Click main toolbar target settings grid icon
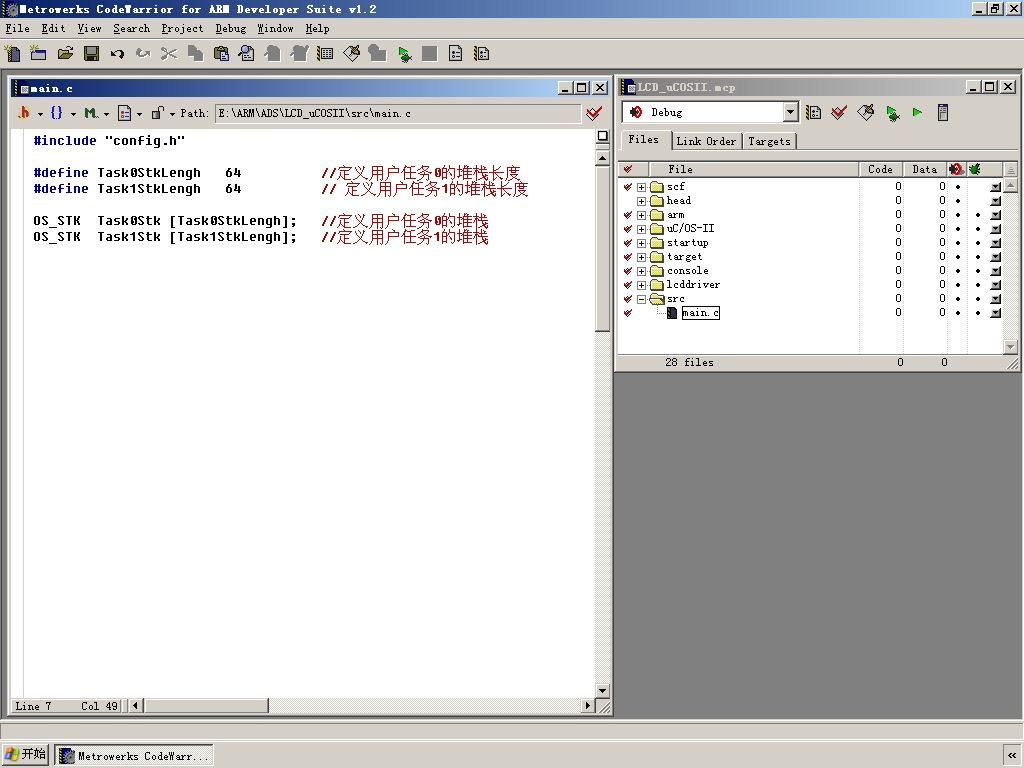1024x768 pixels. [325, 54]
